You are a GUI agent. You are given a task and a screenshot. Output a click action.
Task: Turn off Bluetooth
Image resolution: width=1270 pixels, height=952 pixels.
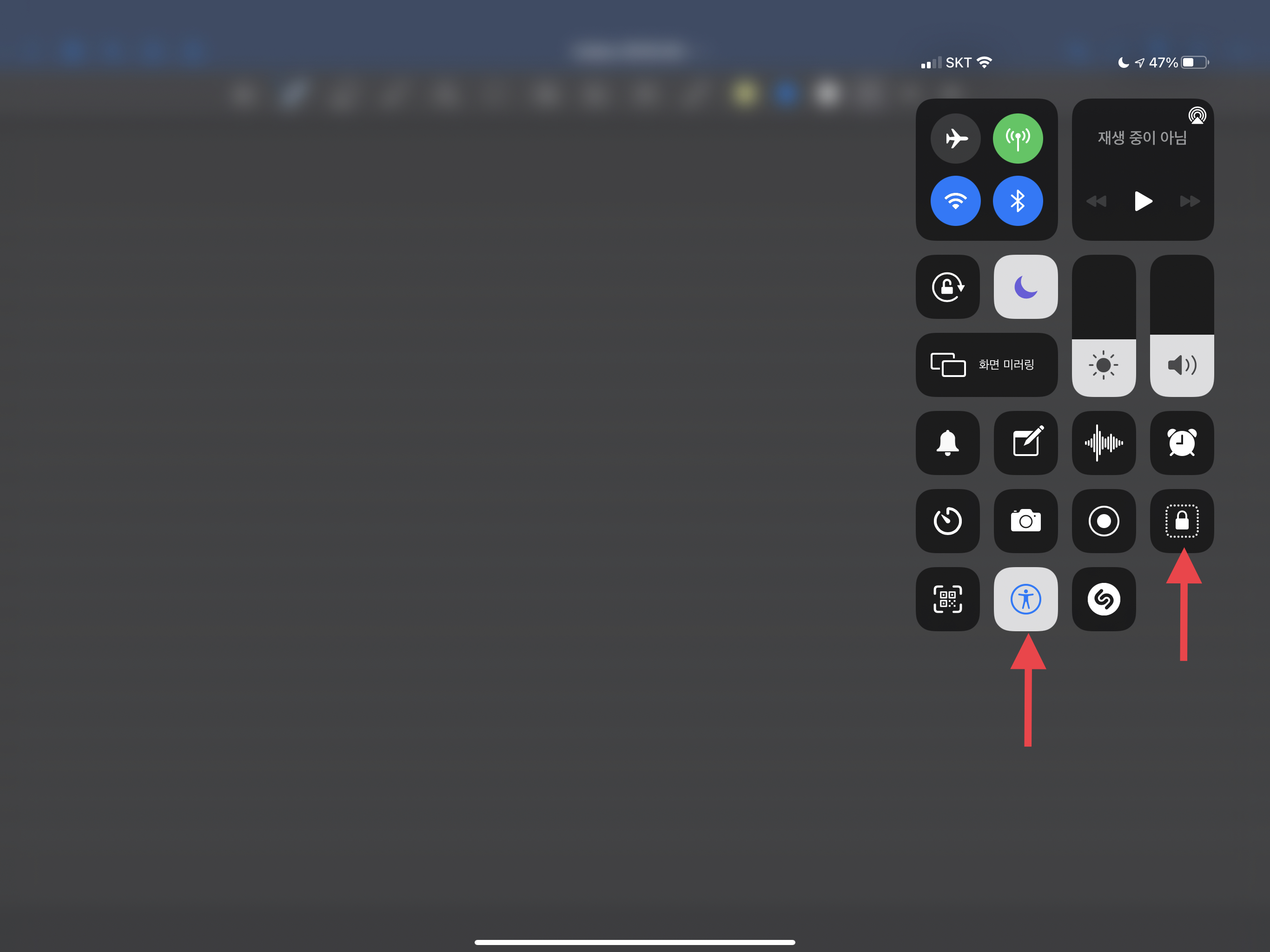[x=1018, y=201]
